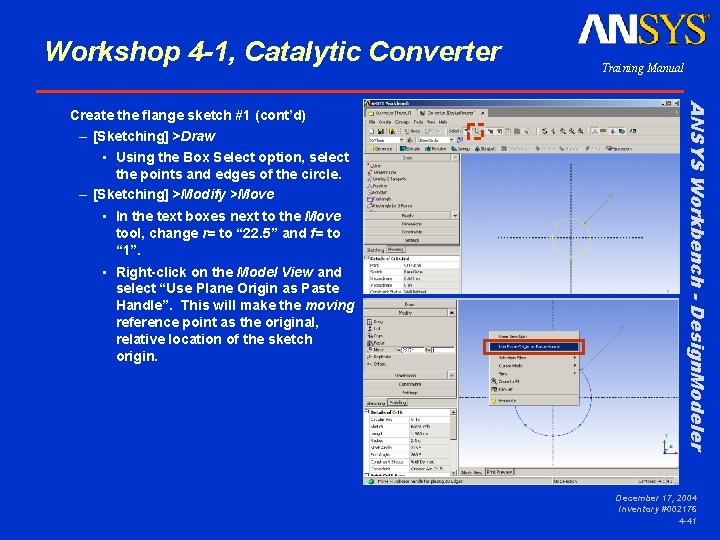Select the Polyline draw tool
Image resolution: width=720 pixels, height=540 pixels.
[378, 186]
